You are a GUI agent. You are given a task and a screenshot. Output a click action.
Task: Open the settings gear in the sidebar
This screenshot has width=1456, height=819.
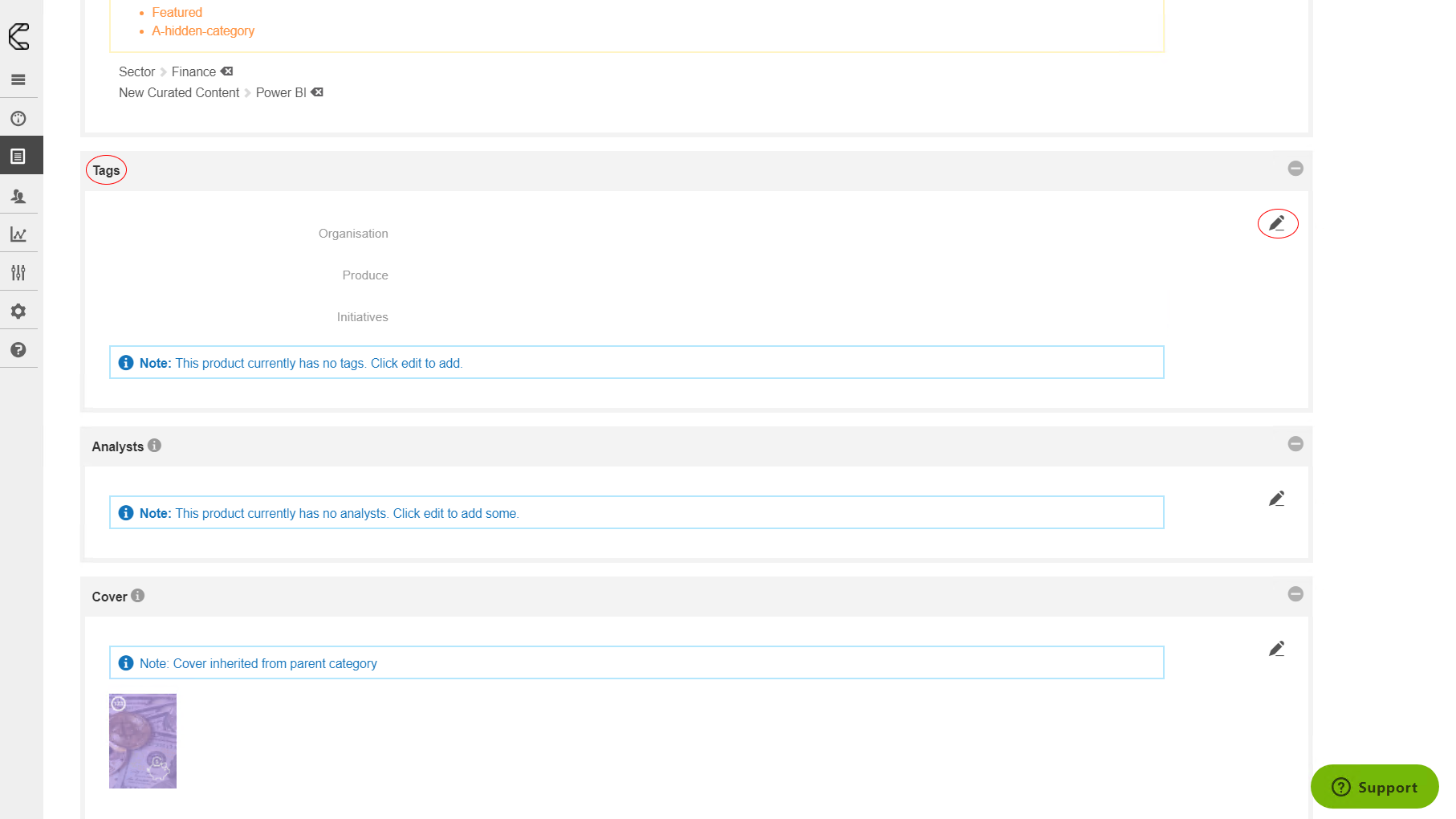click(x=18, y=312)
